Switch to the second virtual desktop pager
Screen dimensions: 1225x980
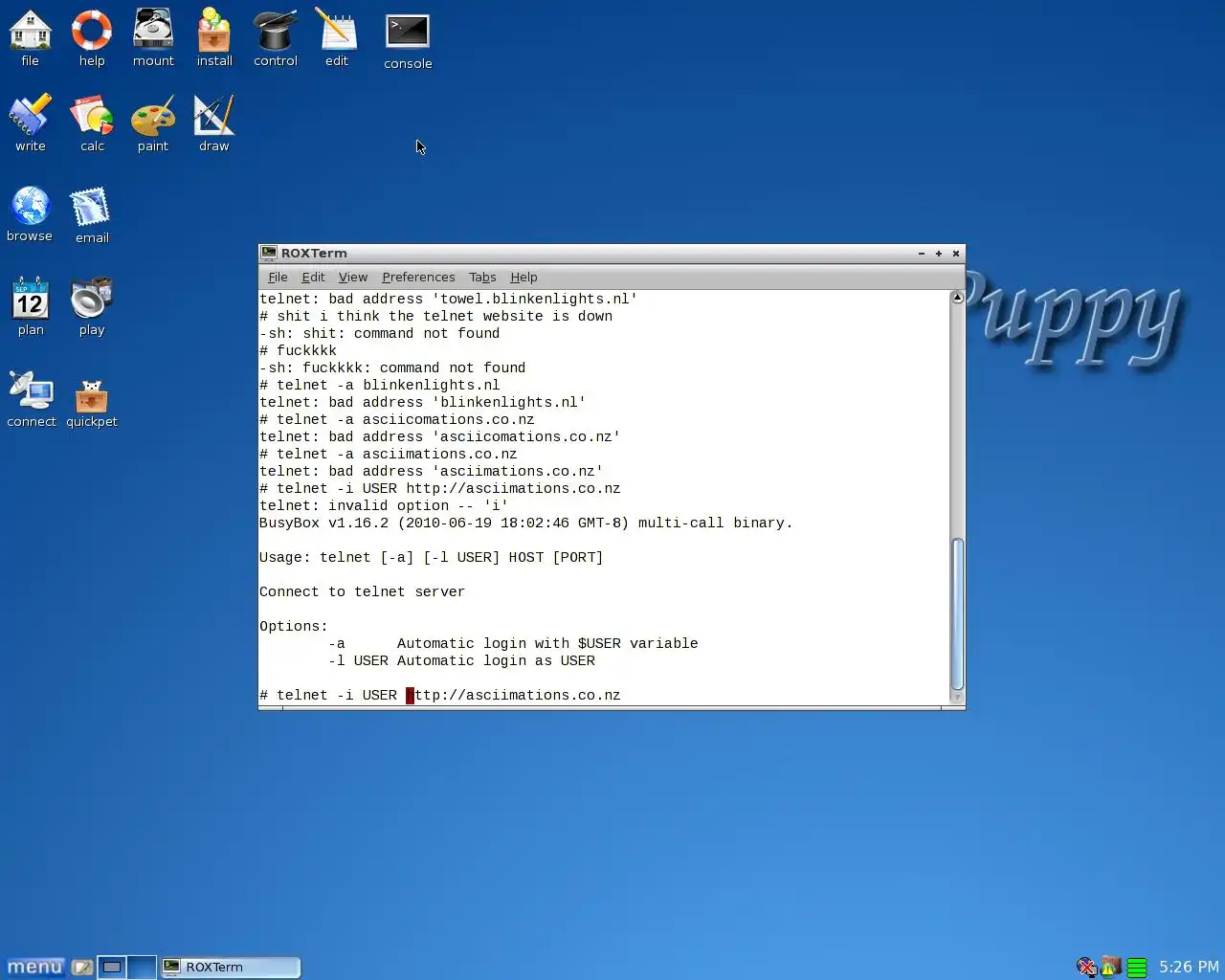point(142,968)
